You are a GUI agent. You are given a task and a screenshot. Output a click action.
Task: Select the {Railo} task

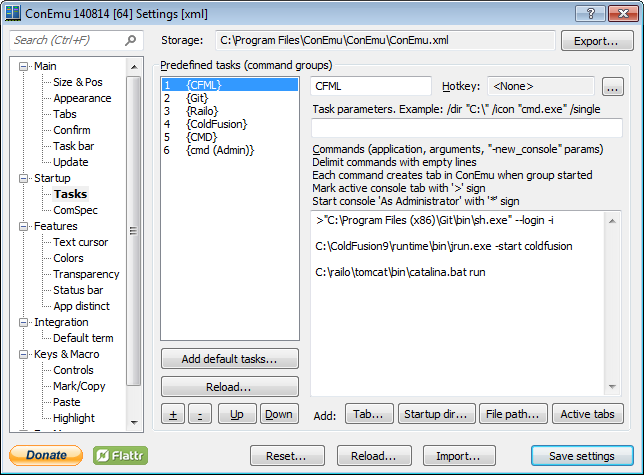pos(230,111)
